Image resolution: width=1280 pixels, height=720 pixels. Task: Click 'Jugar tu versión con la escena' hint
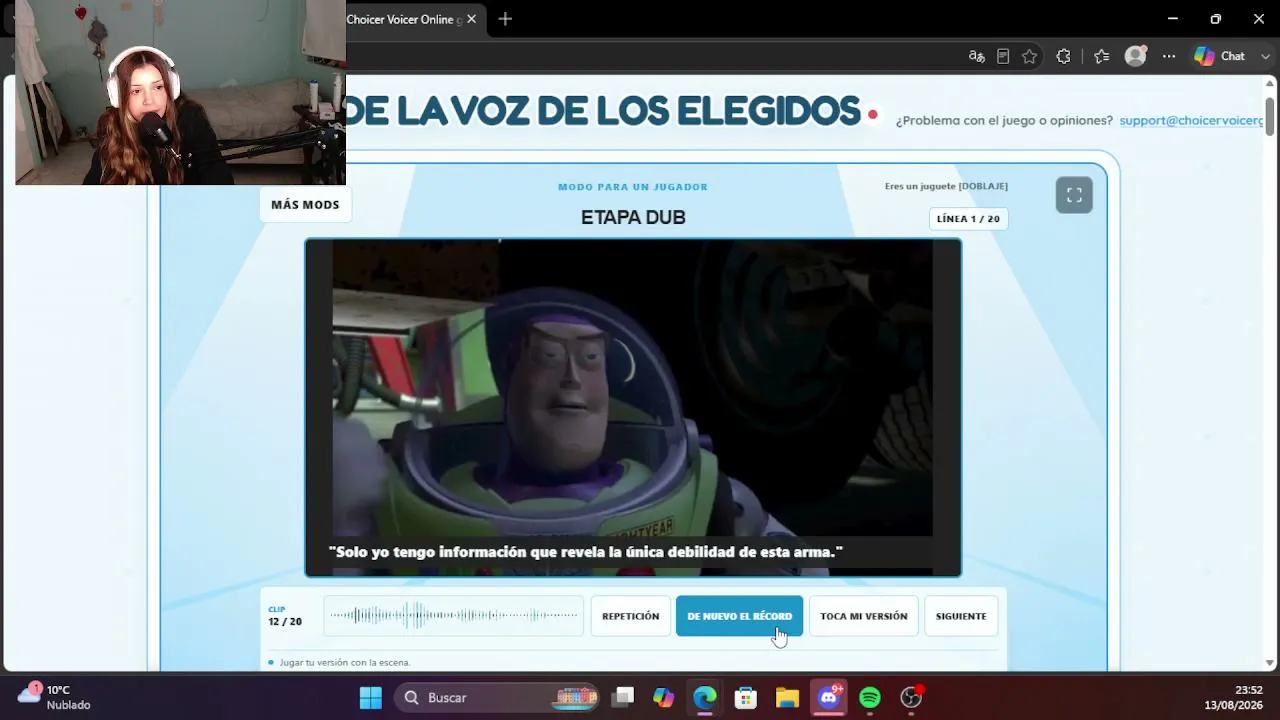(345, 662)
